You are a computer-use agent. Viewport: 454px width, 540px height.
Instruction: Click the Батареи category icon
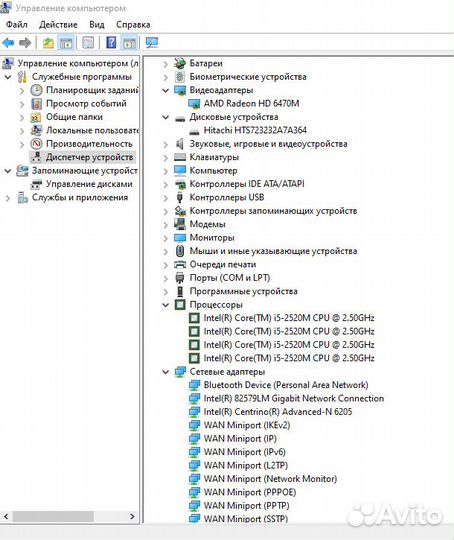point(180,63)
